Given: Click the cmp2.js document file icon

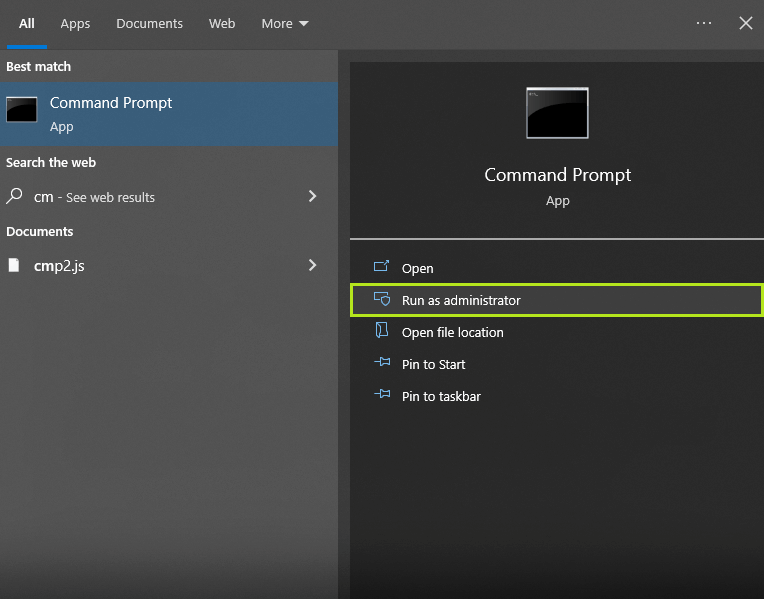Looking at the screenshot, I should click(14, 265).
